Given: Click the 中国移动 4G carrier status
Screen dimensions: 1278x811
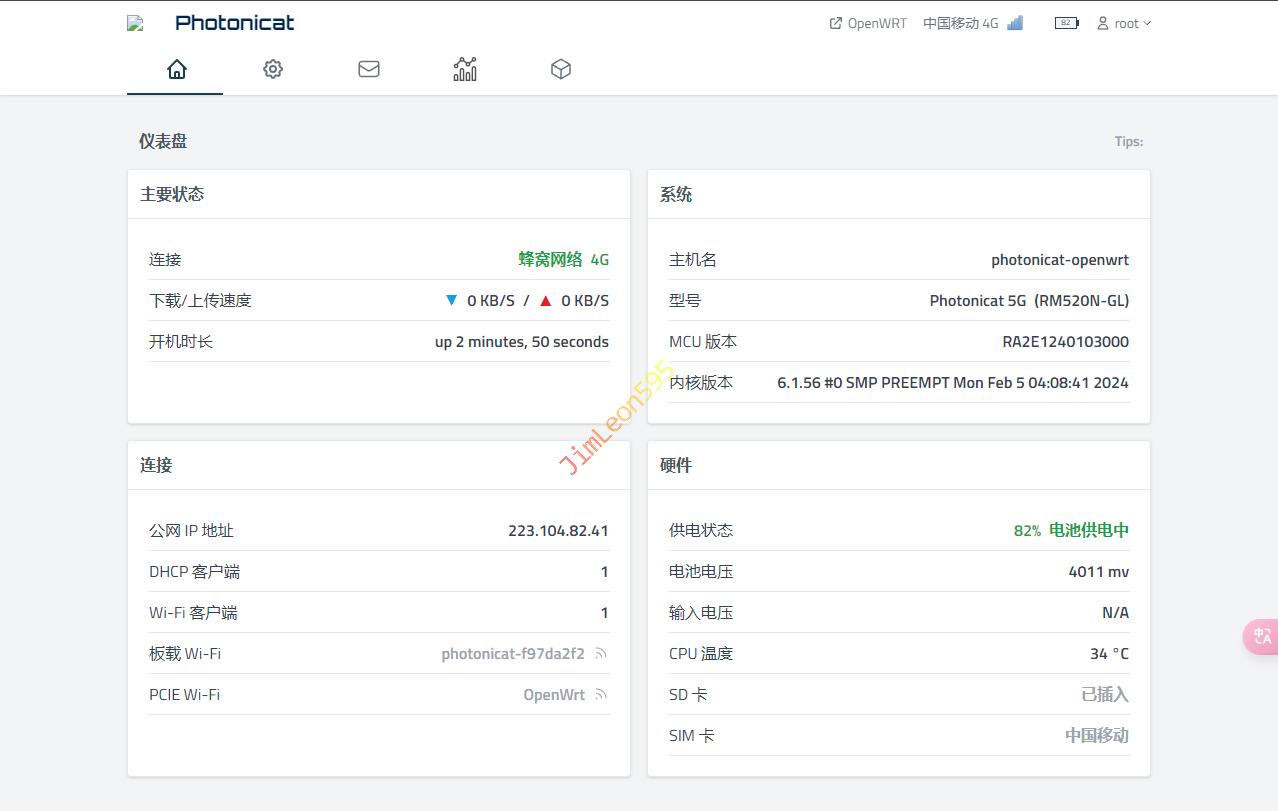Looking at the screenshot, I should click(960, 23).
